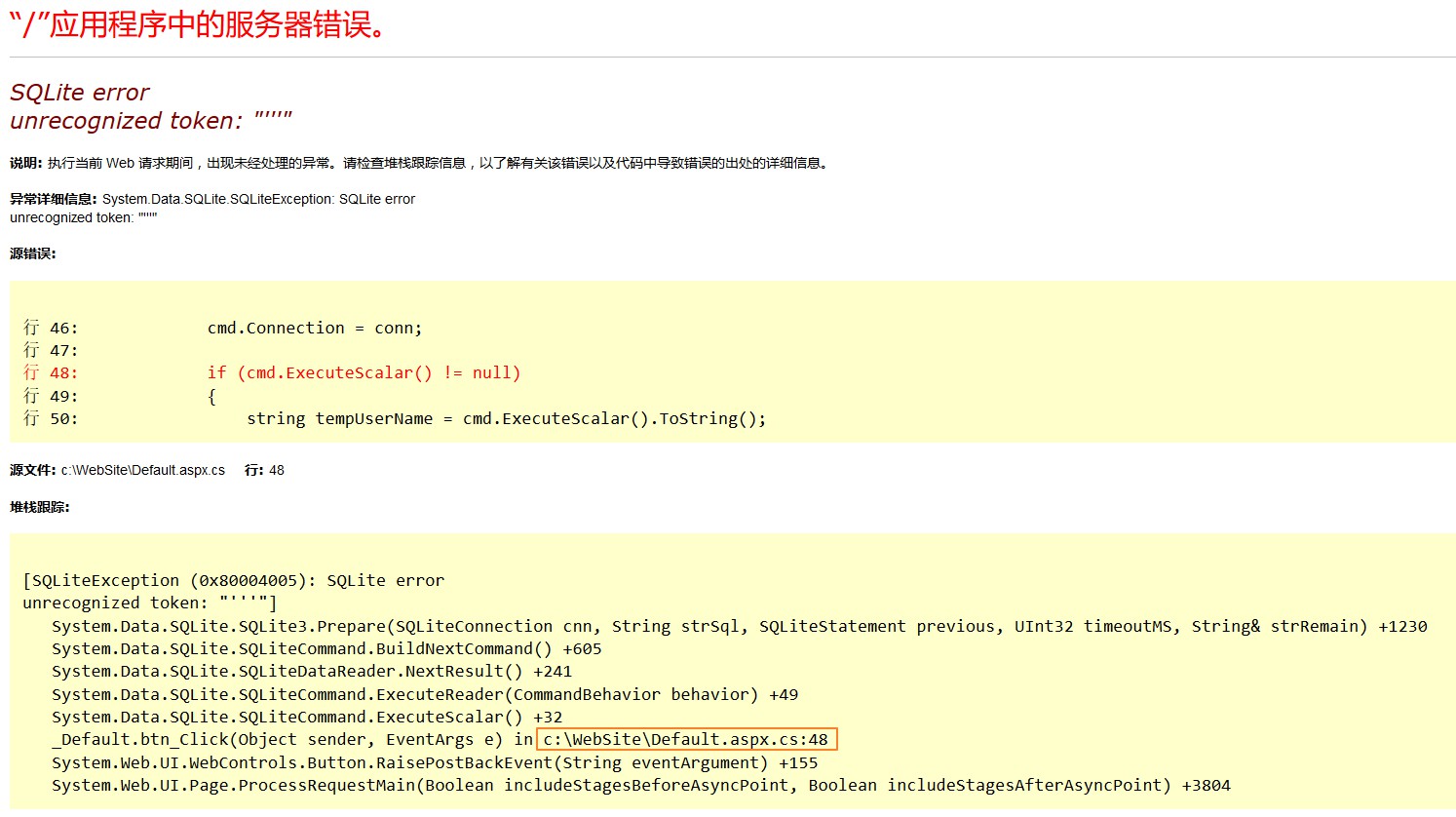Select line 50 tempUserName code statement

pyautogui.click(x=507, y=418)
